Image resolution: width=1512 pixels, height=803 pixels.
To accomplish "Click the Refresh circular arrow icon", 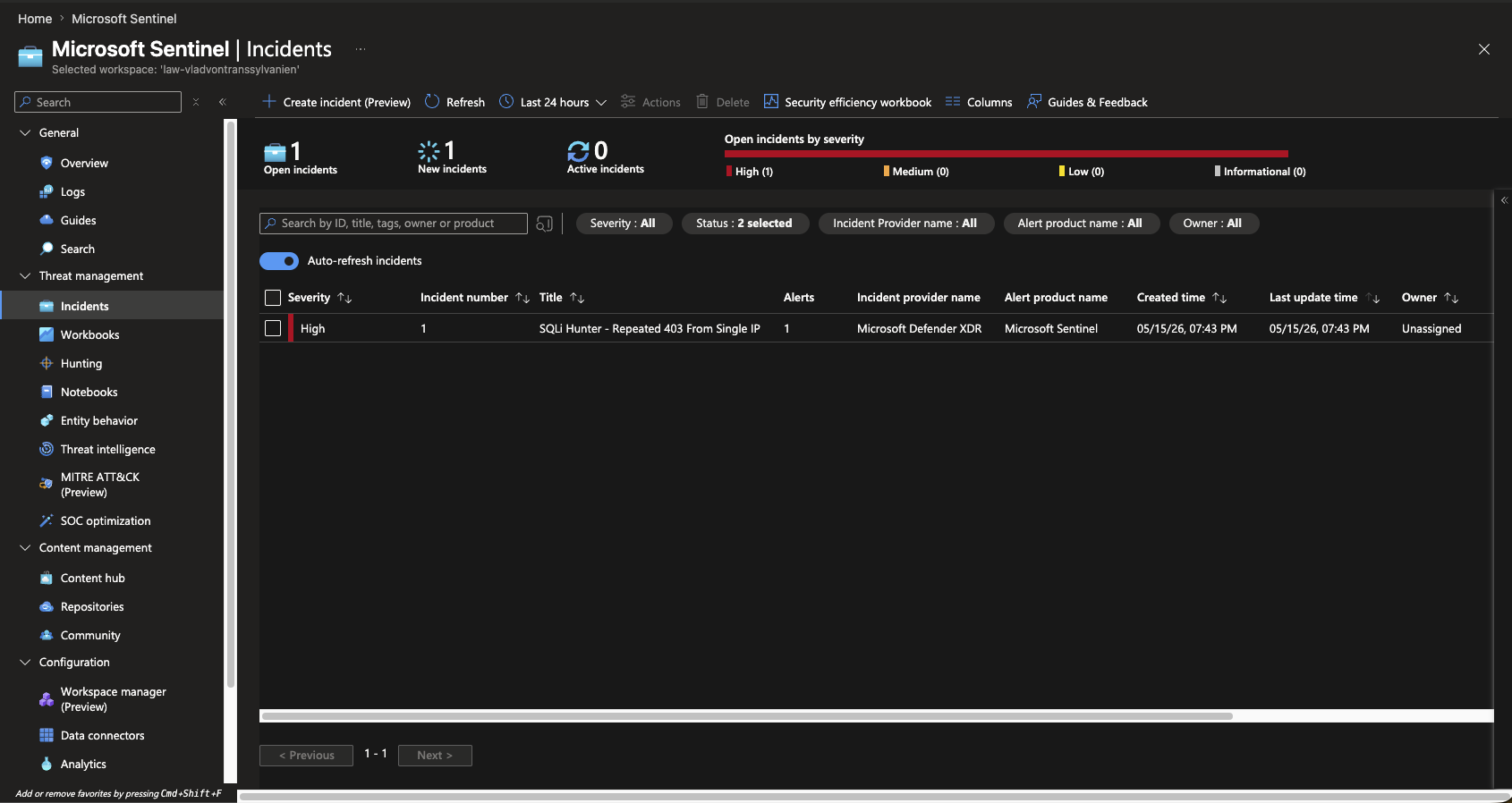I will (432, 101).
